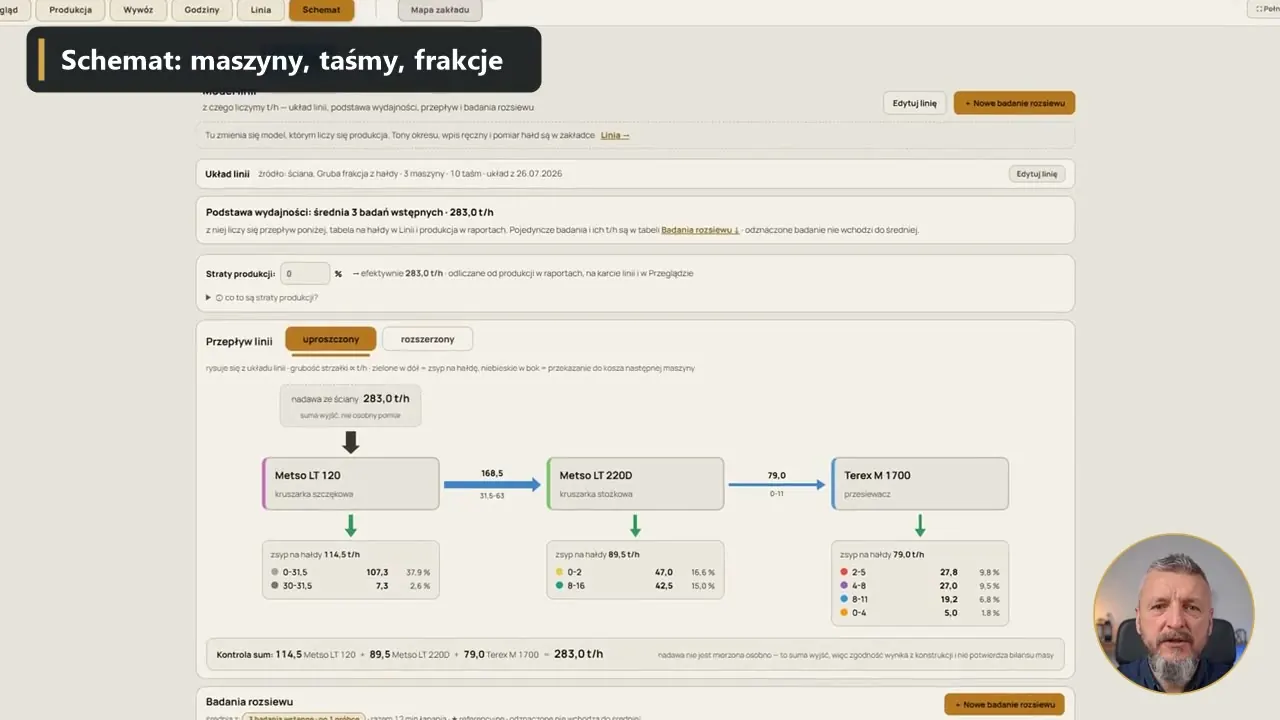Click the value 42,5 in fraction 8-16 row

(x=663, y=586)
